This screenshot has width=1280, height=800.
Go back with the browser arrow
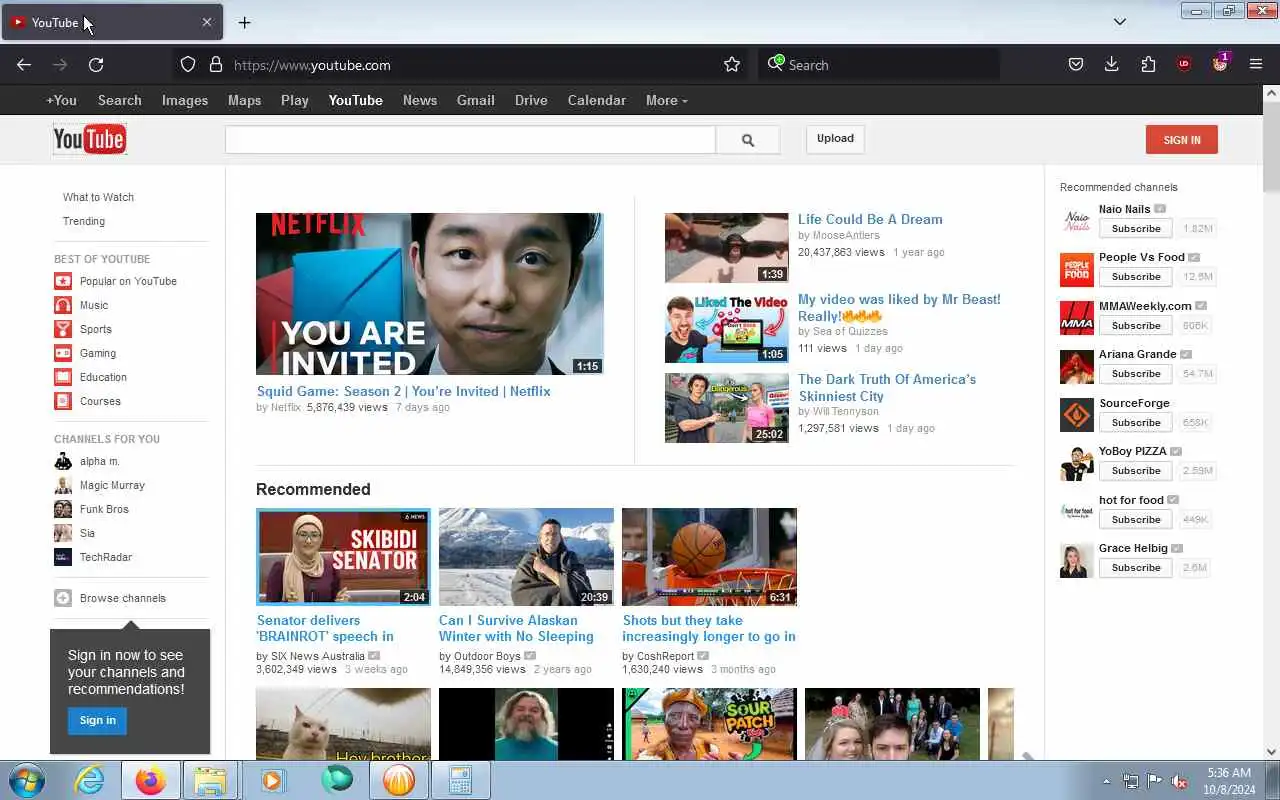(24, 65)
